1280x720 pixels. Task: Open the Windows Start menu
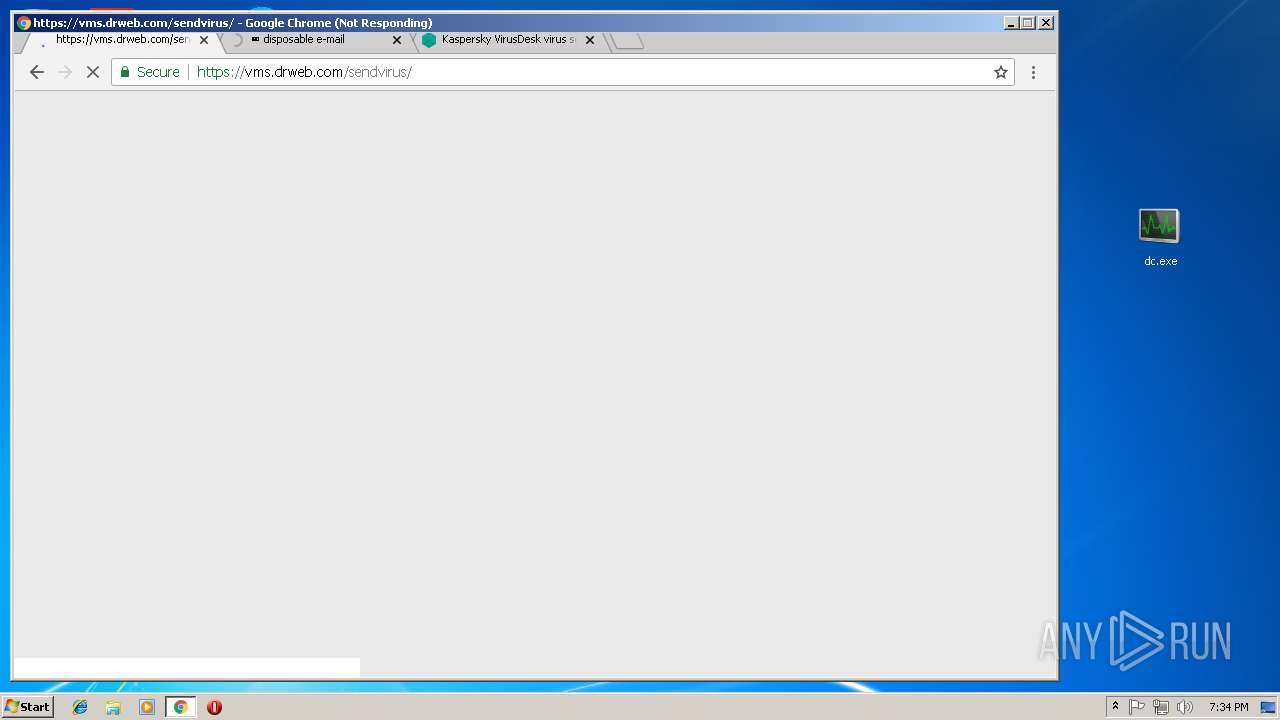pyautogui.click(x=28, y=707)
